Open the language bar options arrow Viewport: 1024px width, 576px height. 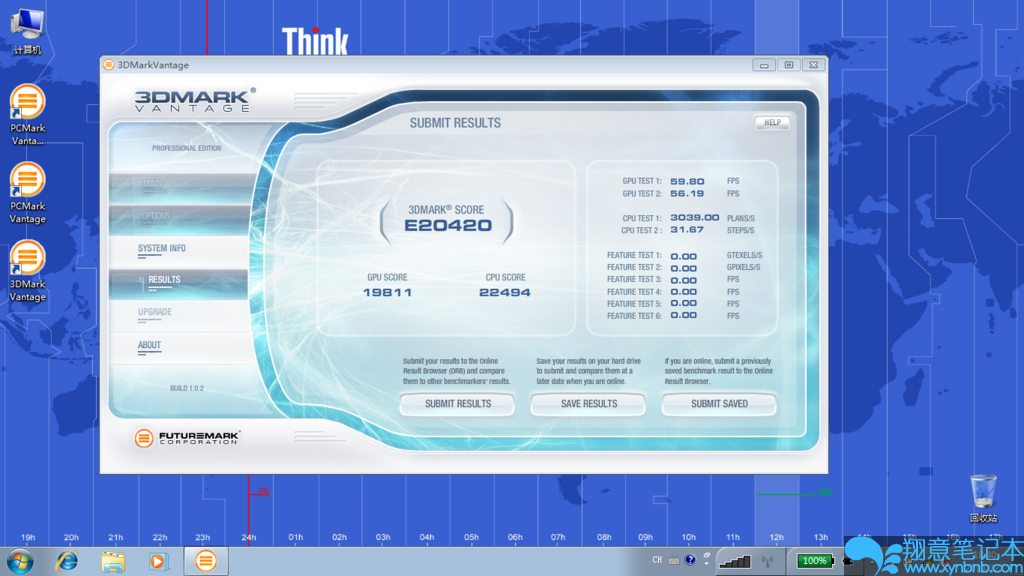707,564
